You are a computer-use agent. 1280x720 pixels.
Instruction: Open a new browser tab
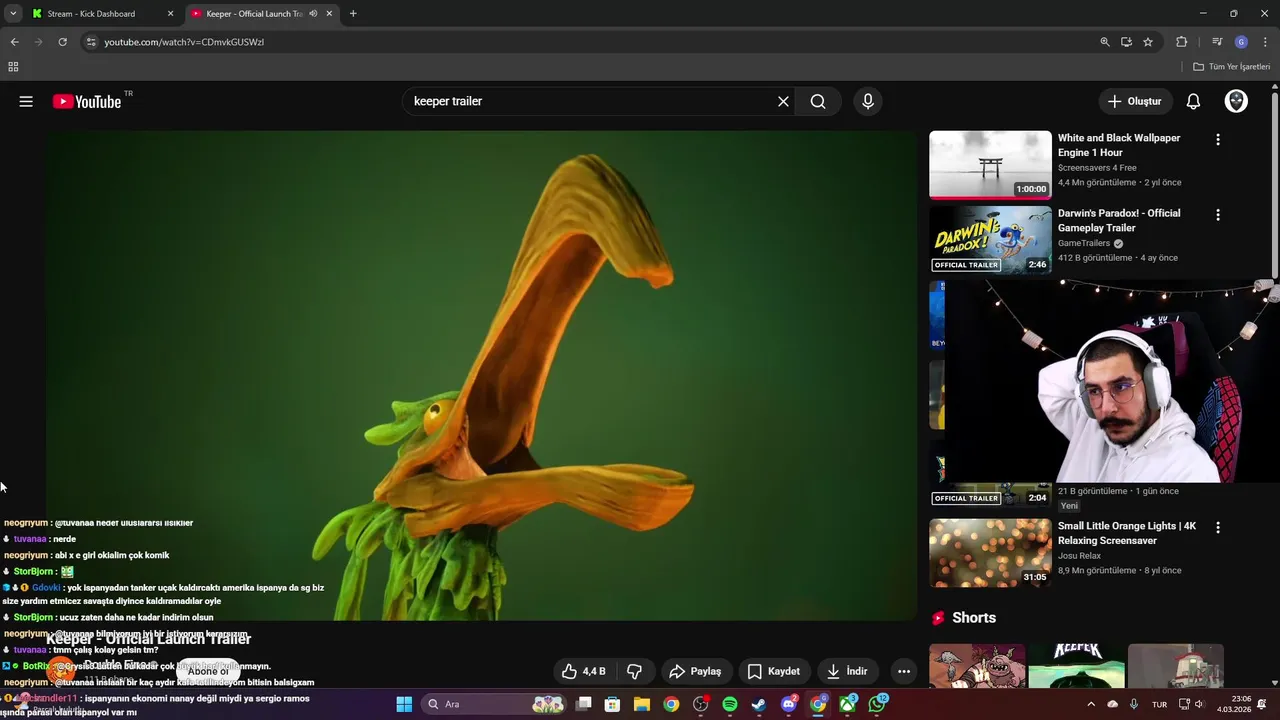pos(353,14)
